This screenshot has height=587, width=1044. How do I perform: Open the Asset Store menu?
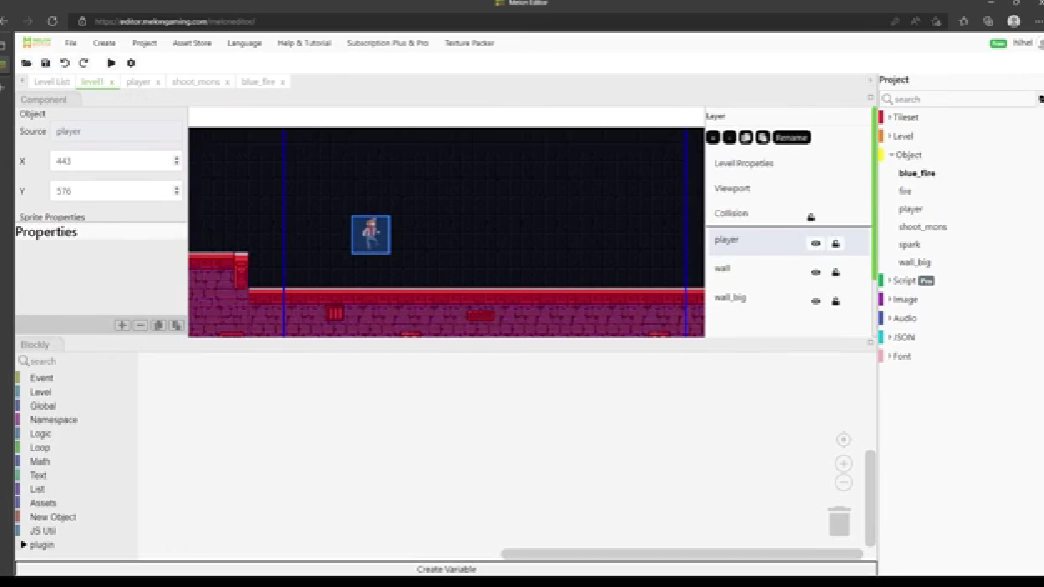coord(192,43)
